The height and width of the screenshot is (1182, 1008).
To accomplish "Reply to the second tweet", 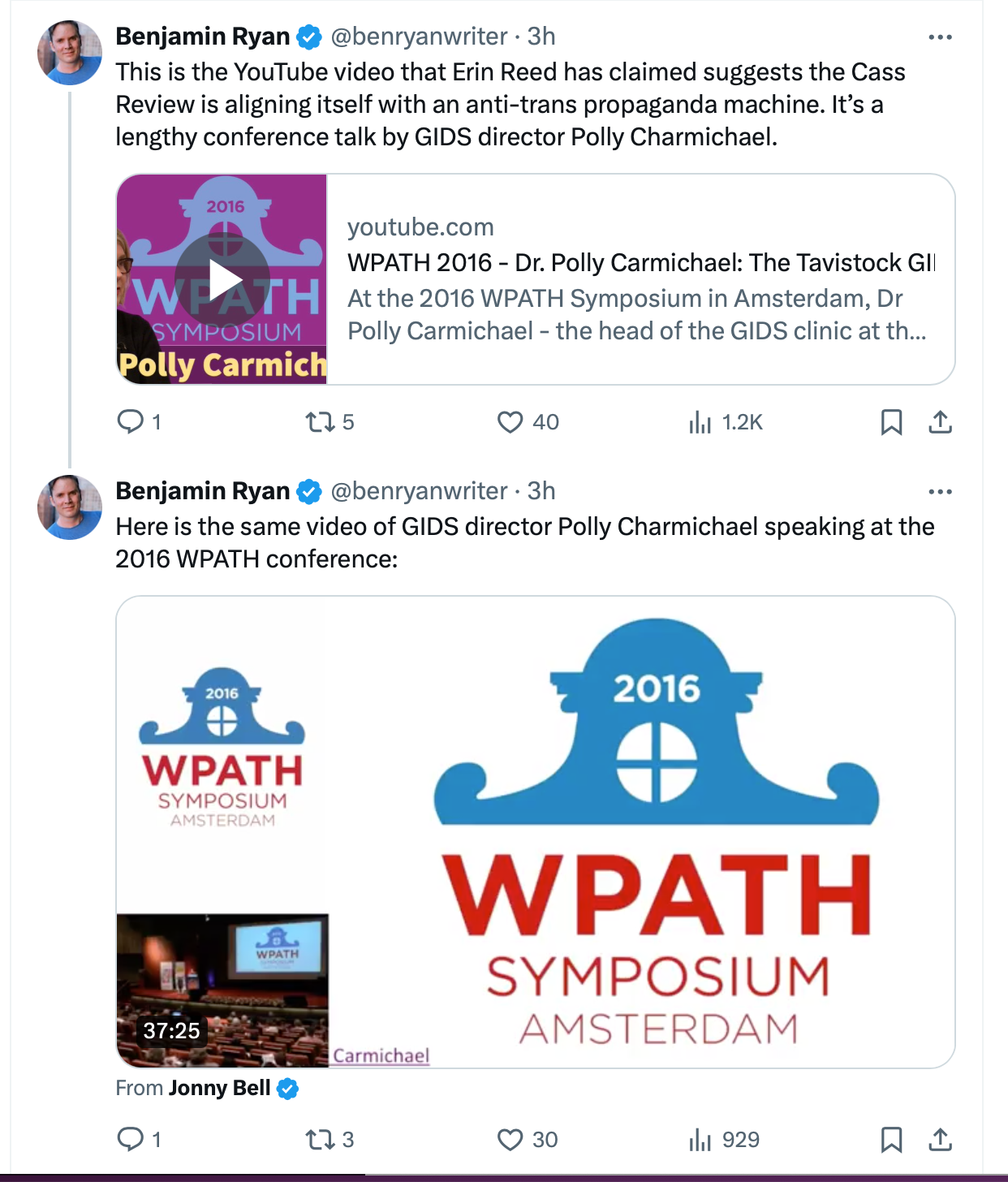I will coord(139,1139).
